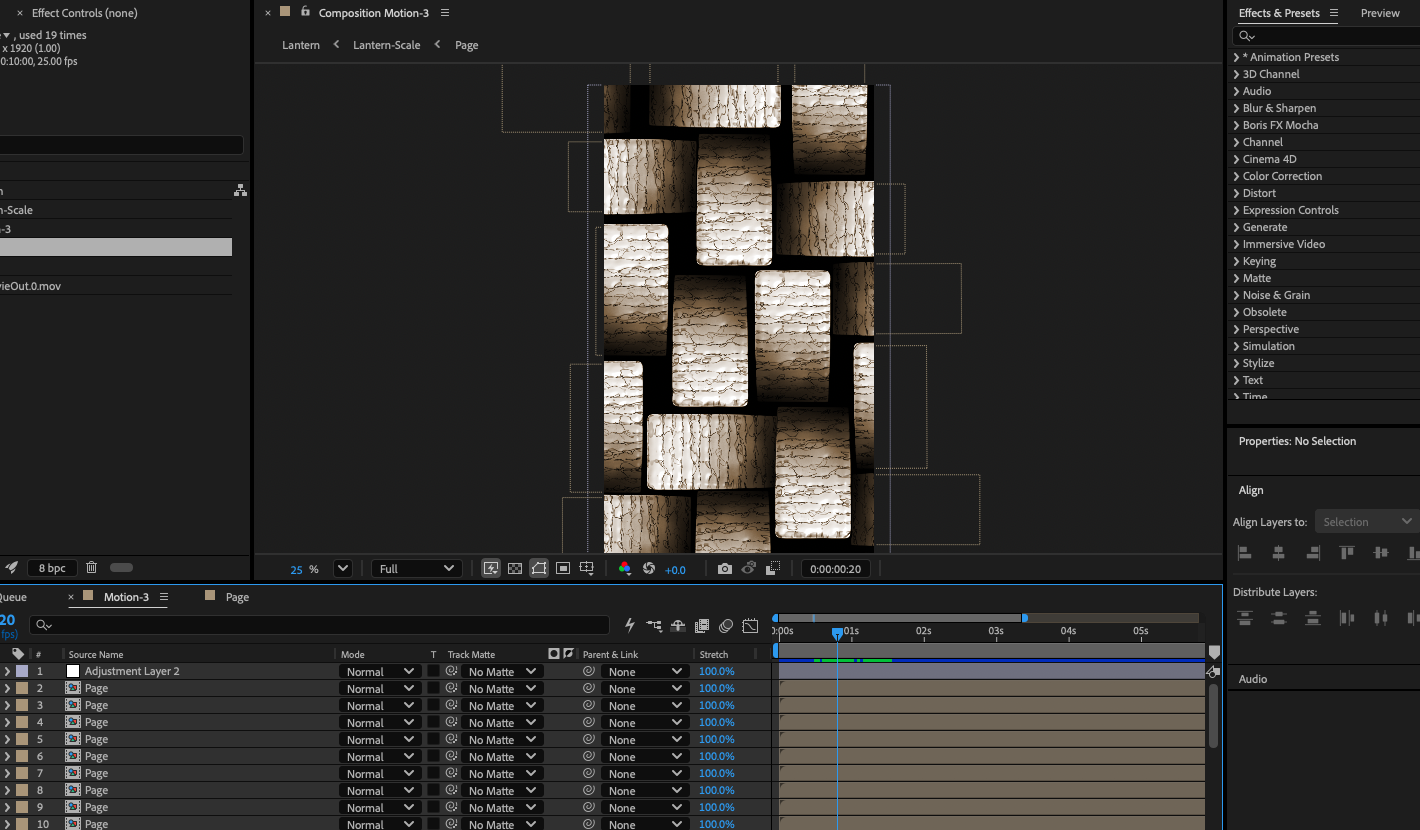Open Mode dropdown for Adjustment Layer 2
The image size is (1420, 830).
coord(380,672)
